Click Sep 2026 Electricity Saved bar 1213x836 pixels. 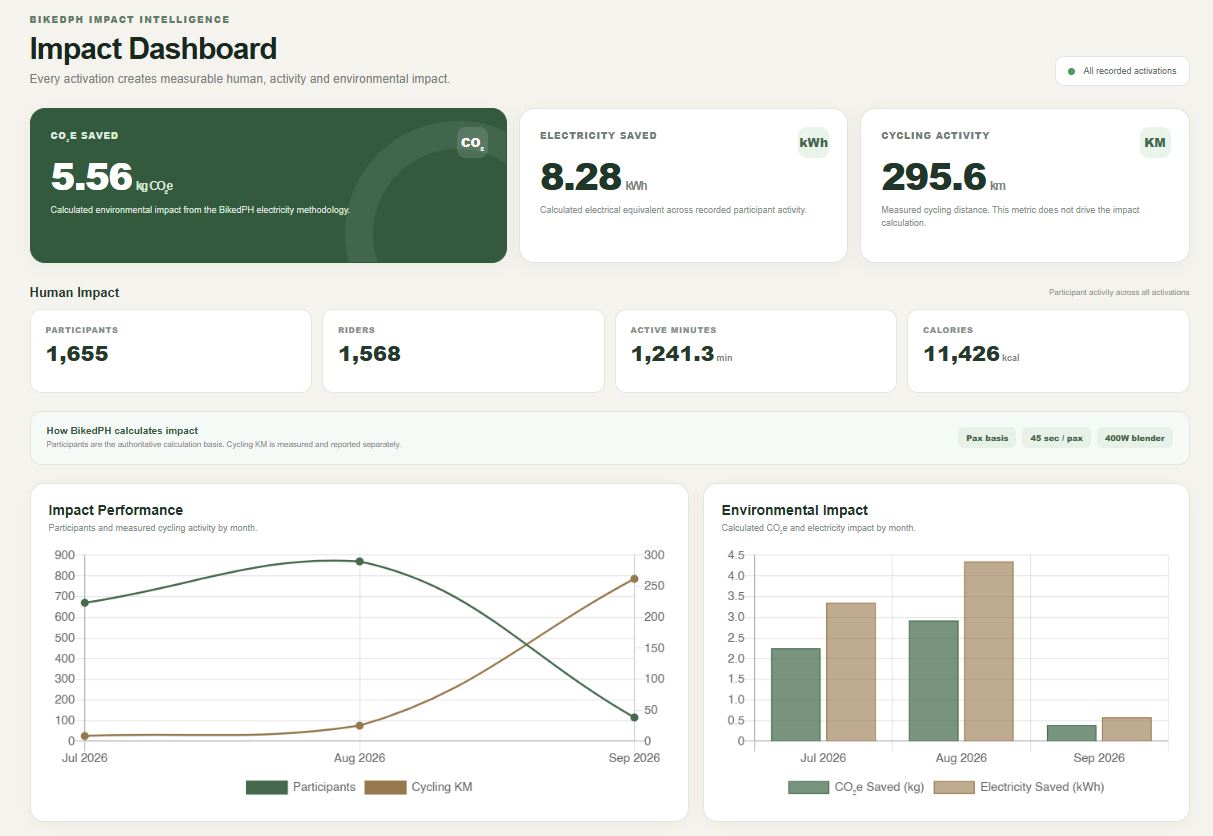(1127, 729)
